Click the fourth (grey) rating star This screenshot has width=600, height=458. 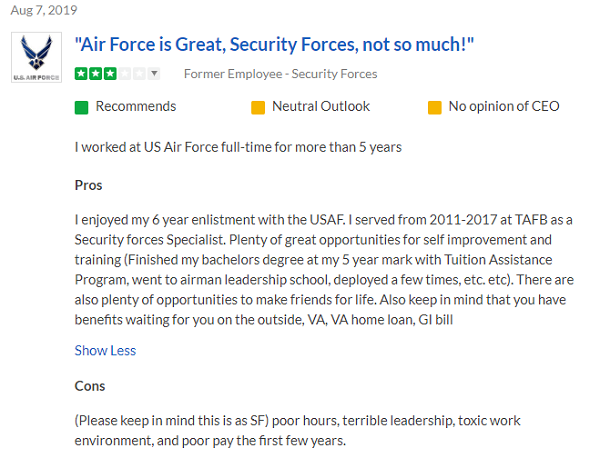point(124,74)
